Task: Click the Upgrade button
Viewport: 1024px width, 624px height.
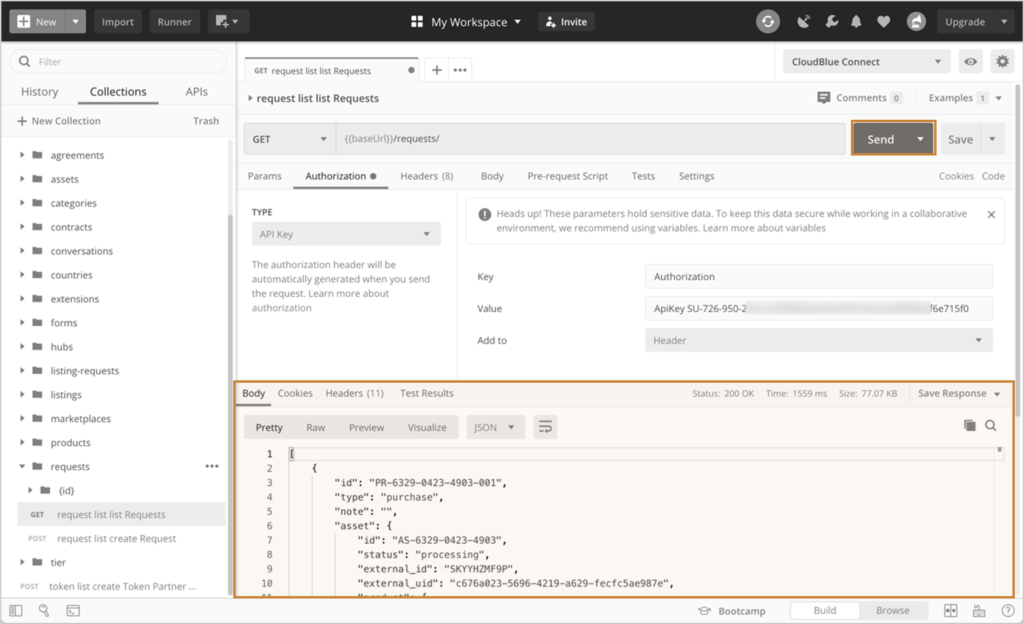Action: [965, 22]
